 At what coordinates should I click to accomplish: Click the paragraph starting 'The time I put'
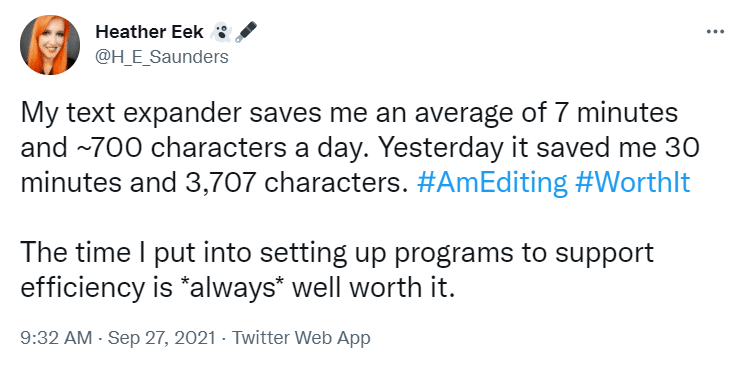(337, 271)
